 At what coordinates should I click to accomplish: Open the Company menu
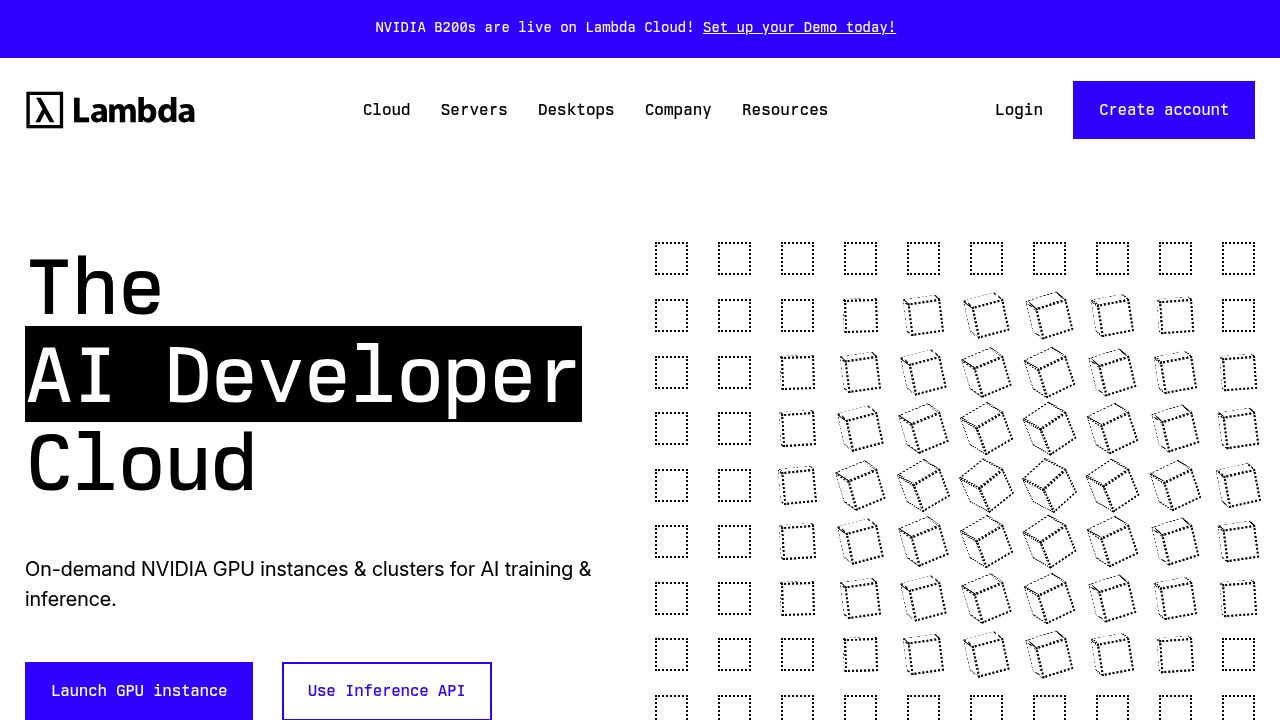[x=678, y=110]
